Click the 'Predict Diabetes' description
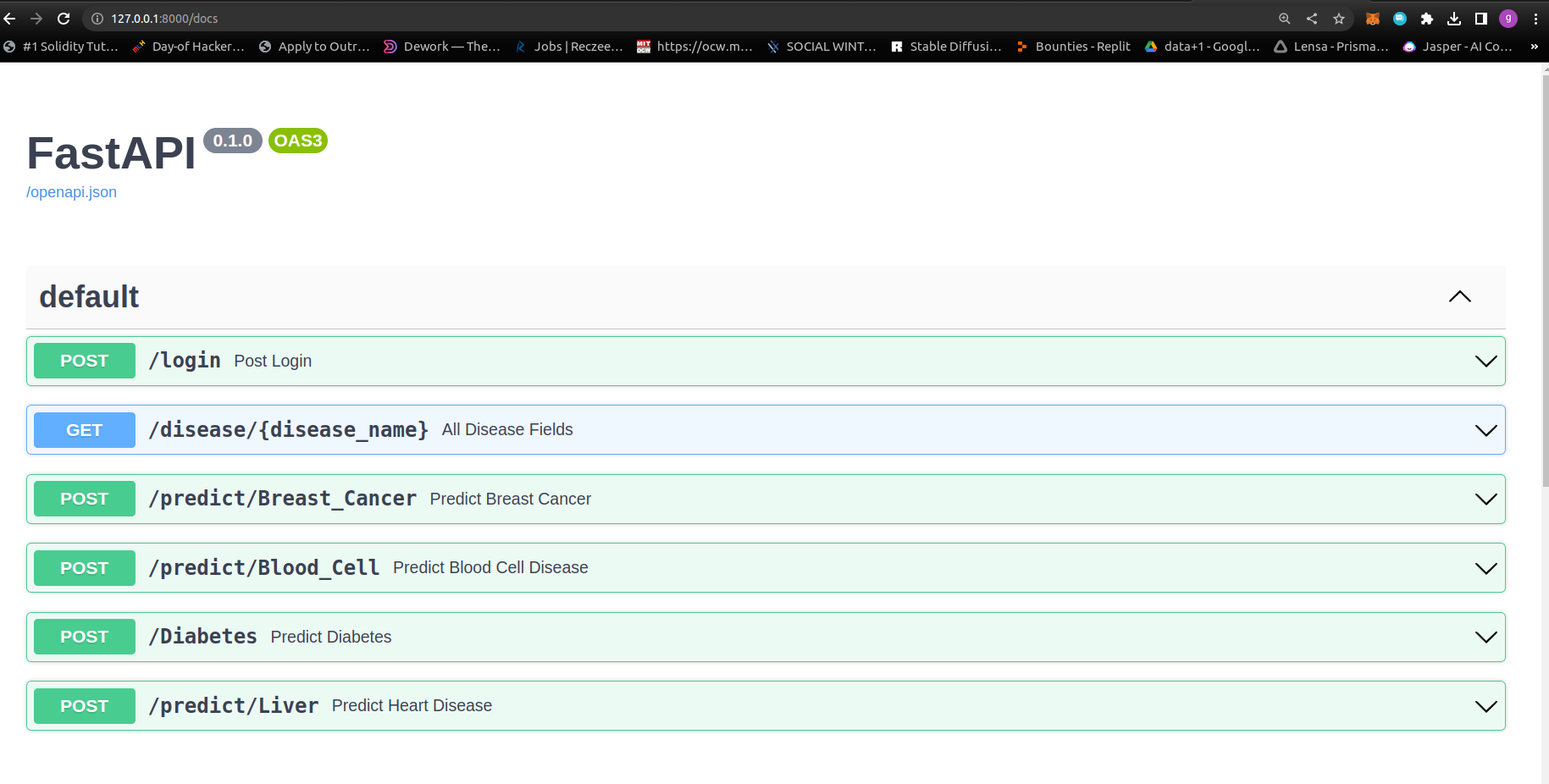Viewport: 1549px width, 784px height. point(331,637)
